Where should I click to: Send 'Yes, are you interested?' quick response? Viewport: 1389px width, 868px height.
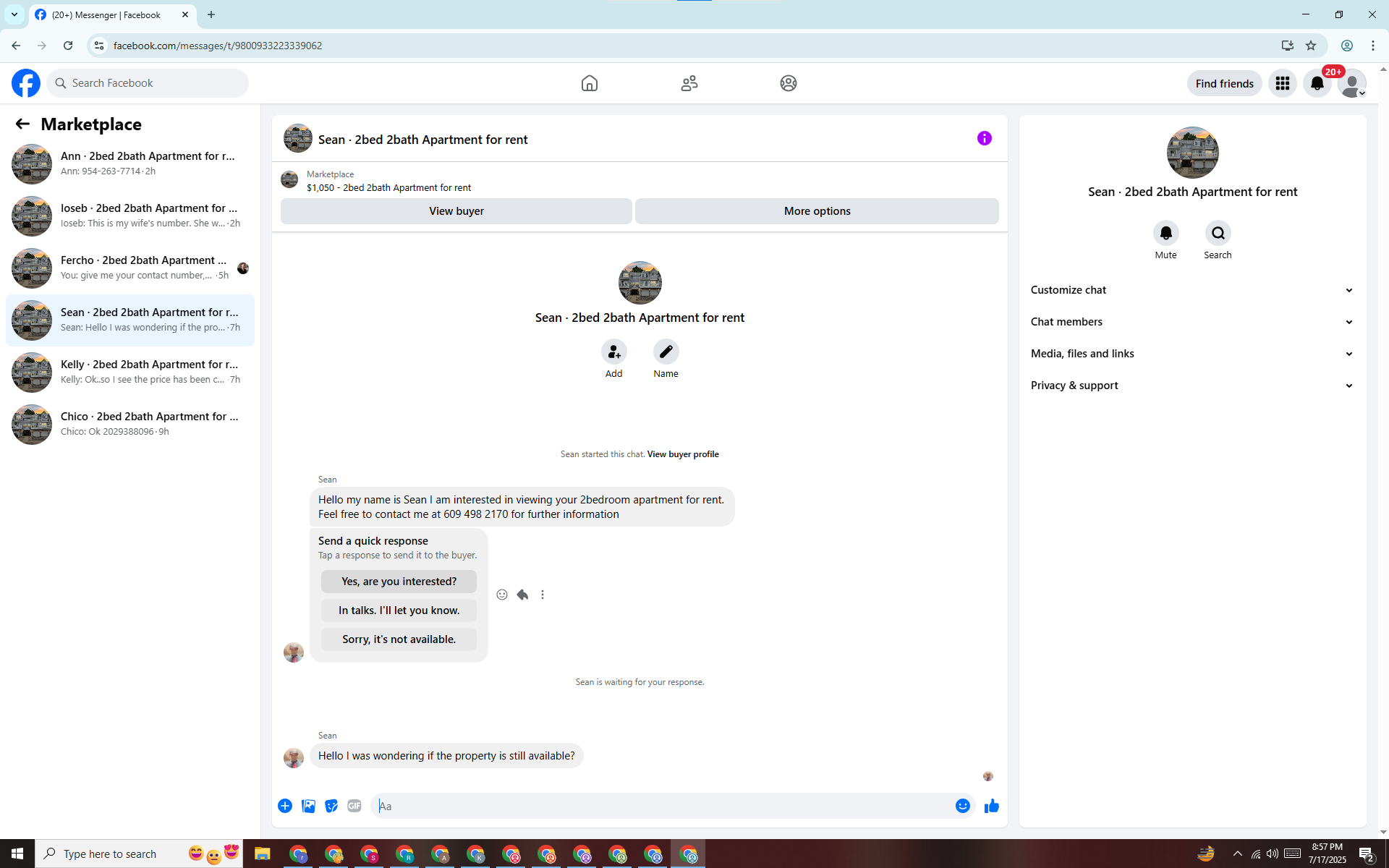click(x=399, y=582)
